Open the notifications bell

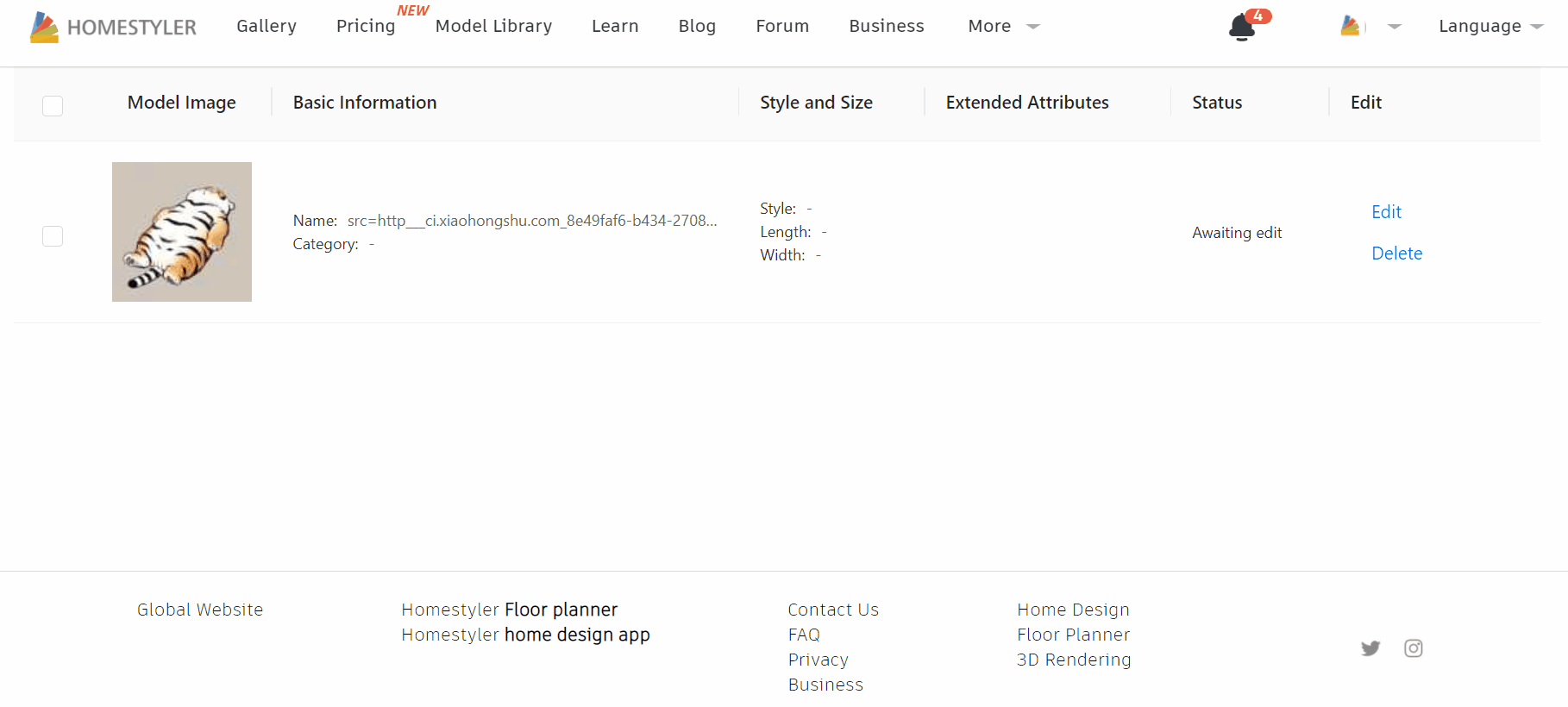click(1242, 27)
